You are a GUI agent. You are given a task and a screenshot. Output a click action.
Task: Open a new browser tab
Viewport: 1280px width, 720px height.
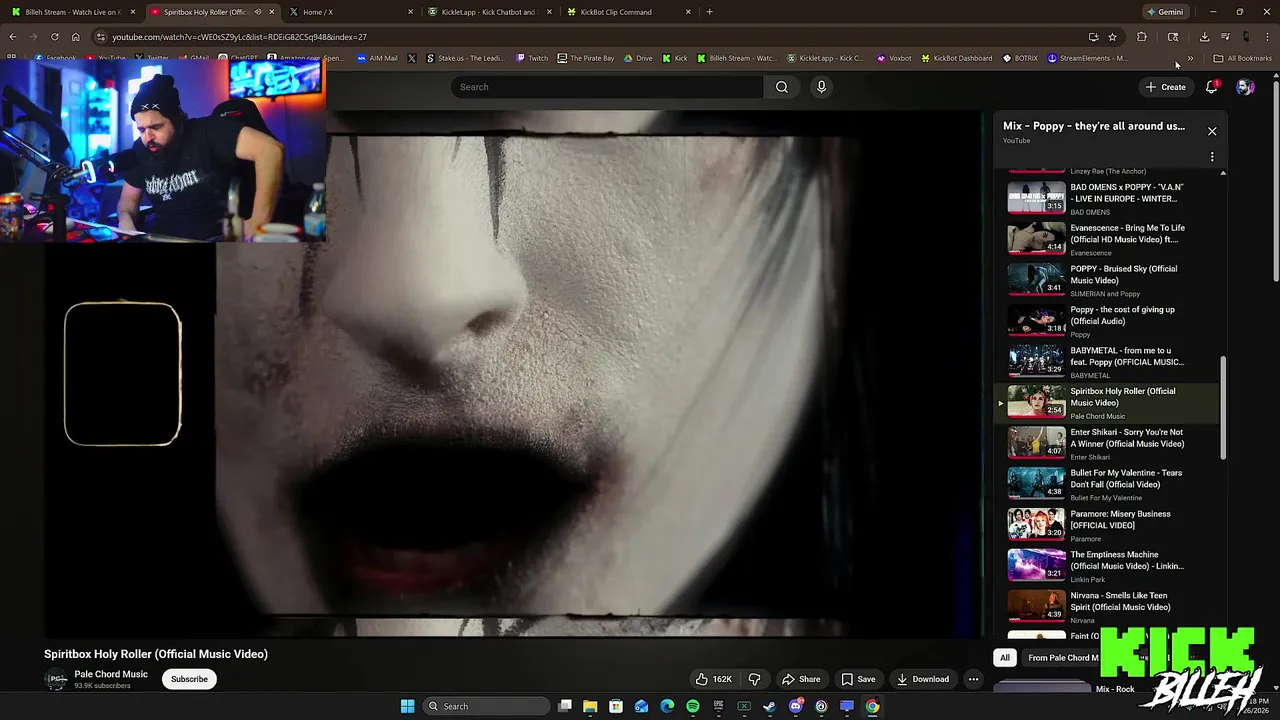click(709, 12)
